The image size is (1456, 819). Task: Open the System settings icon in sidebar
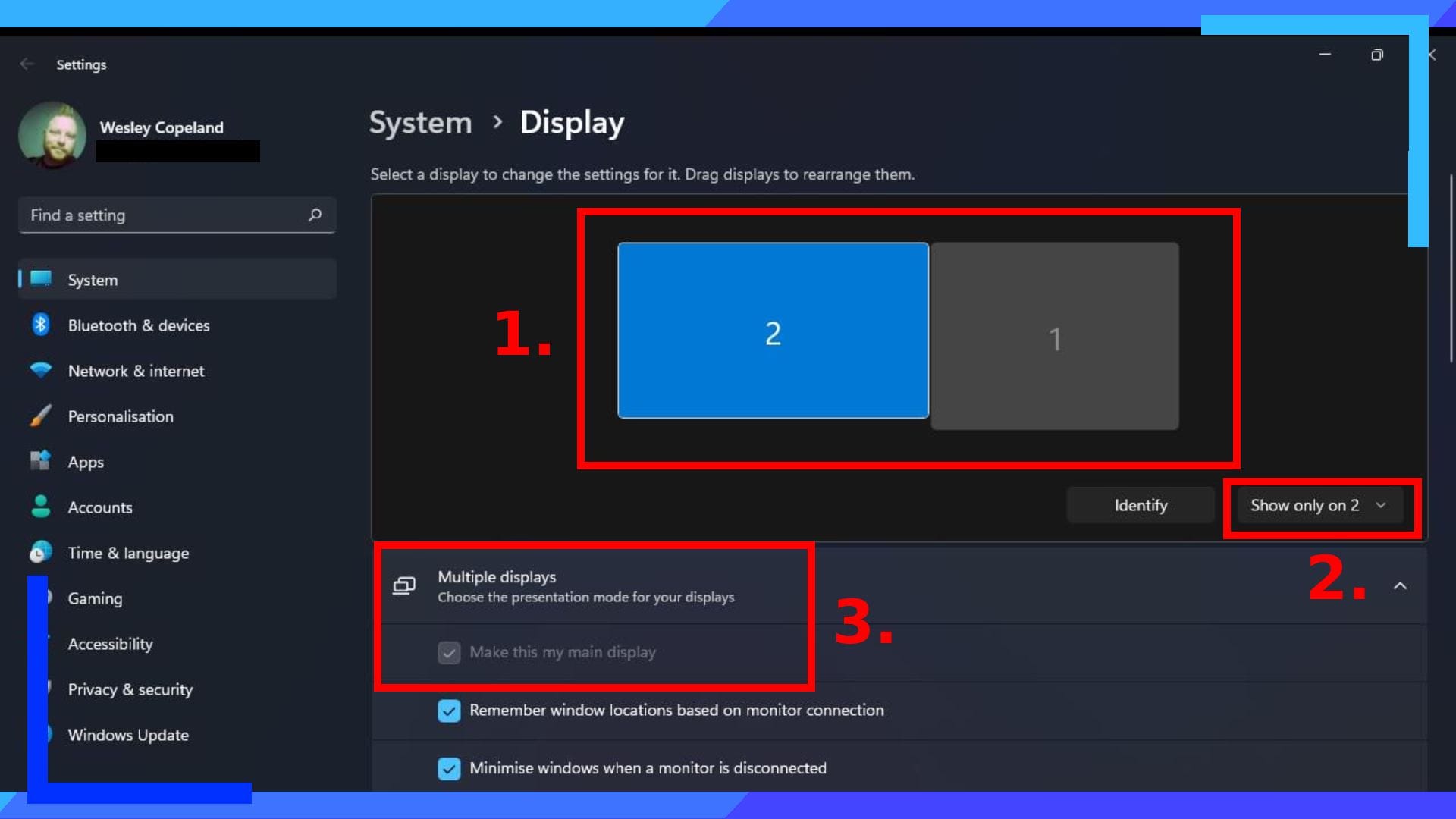[x=42, y=279]
